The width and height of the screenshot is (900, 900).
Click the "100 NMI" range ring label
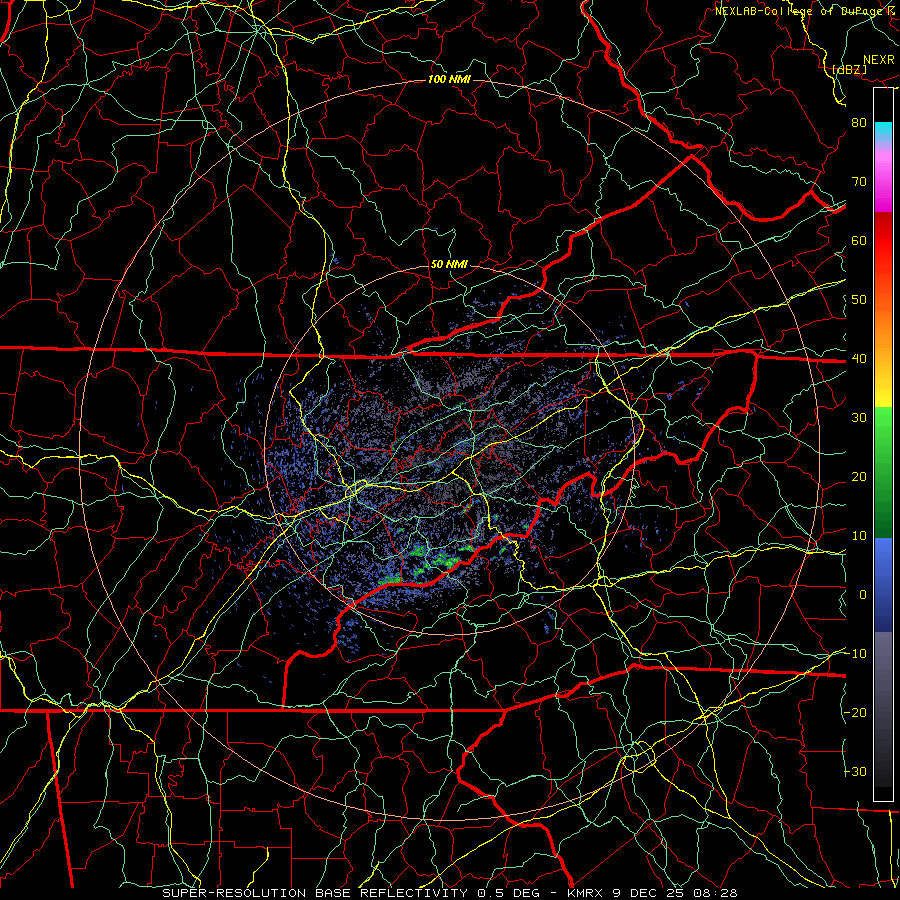pyautogui.click(x=449, y=79)
